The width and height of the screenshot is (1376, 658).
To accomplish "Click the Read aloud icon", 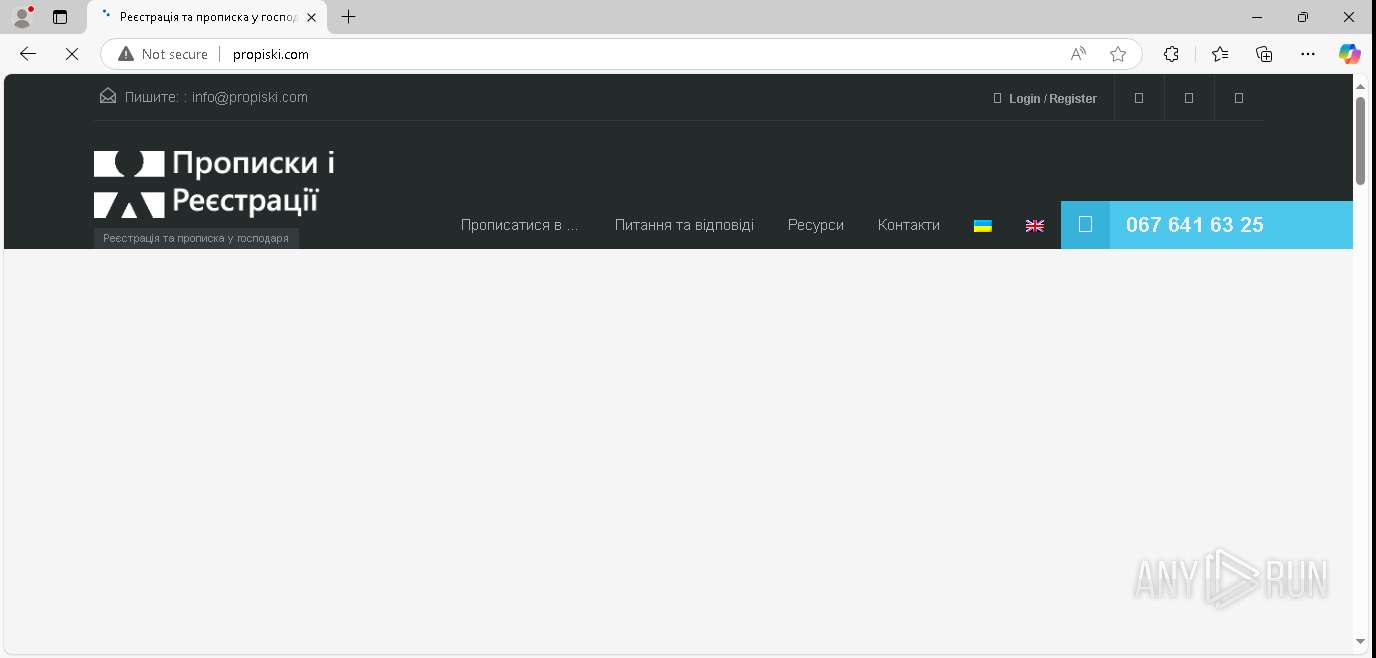I will [x=1078, y=54].
